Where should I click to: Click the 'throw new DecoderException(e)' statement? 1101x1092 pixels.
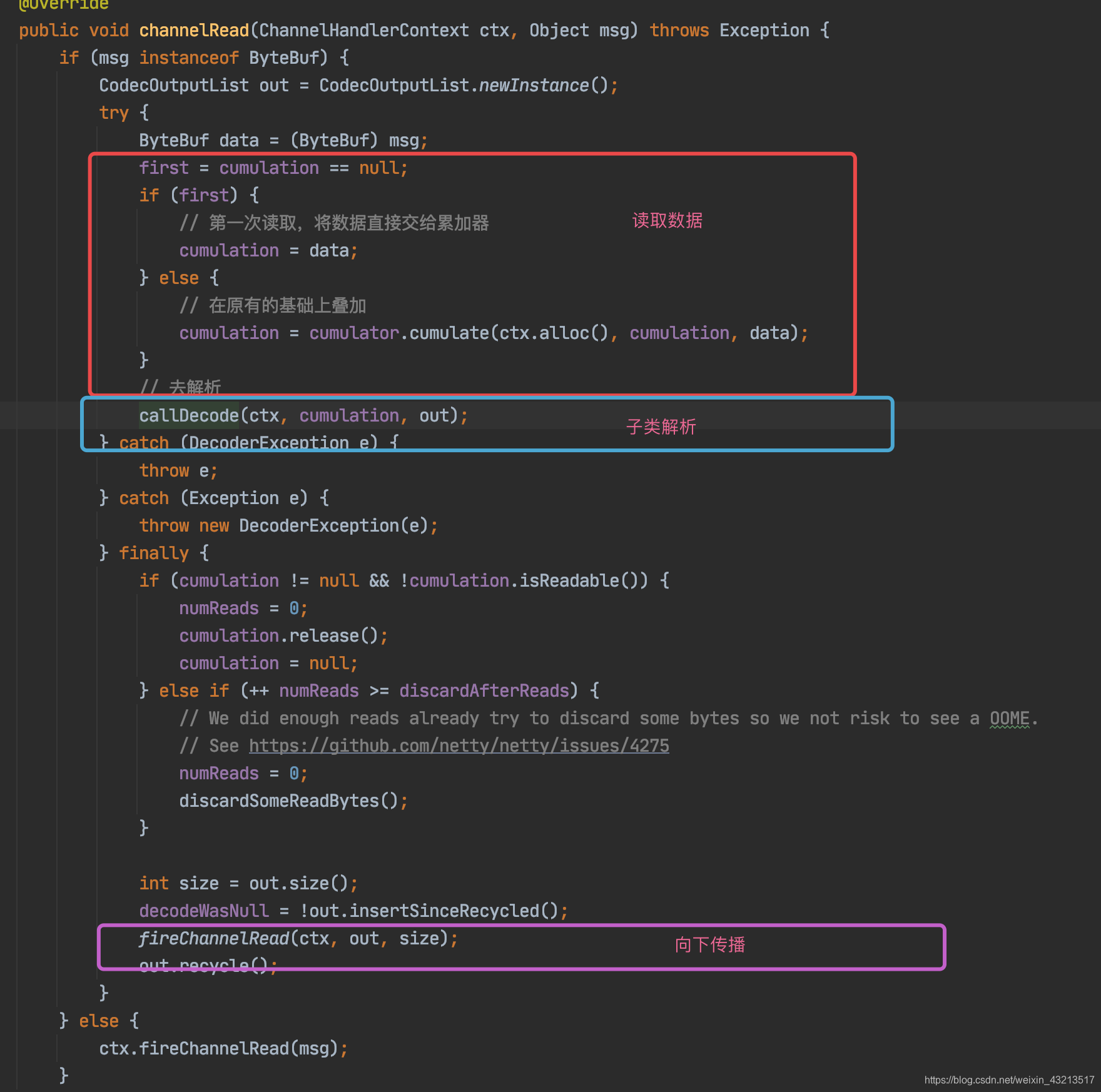(288, 525)
